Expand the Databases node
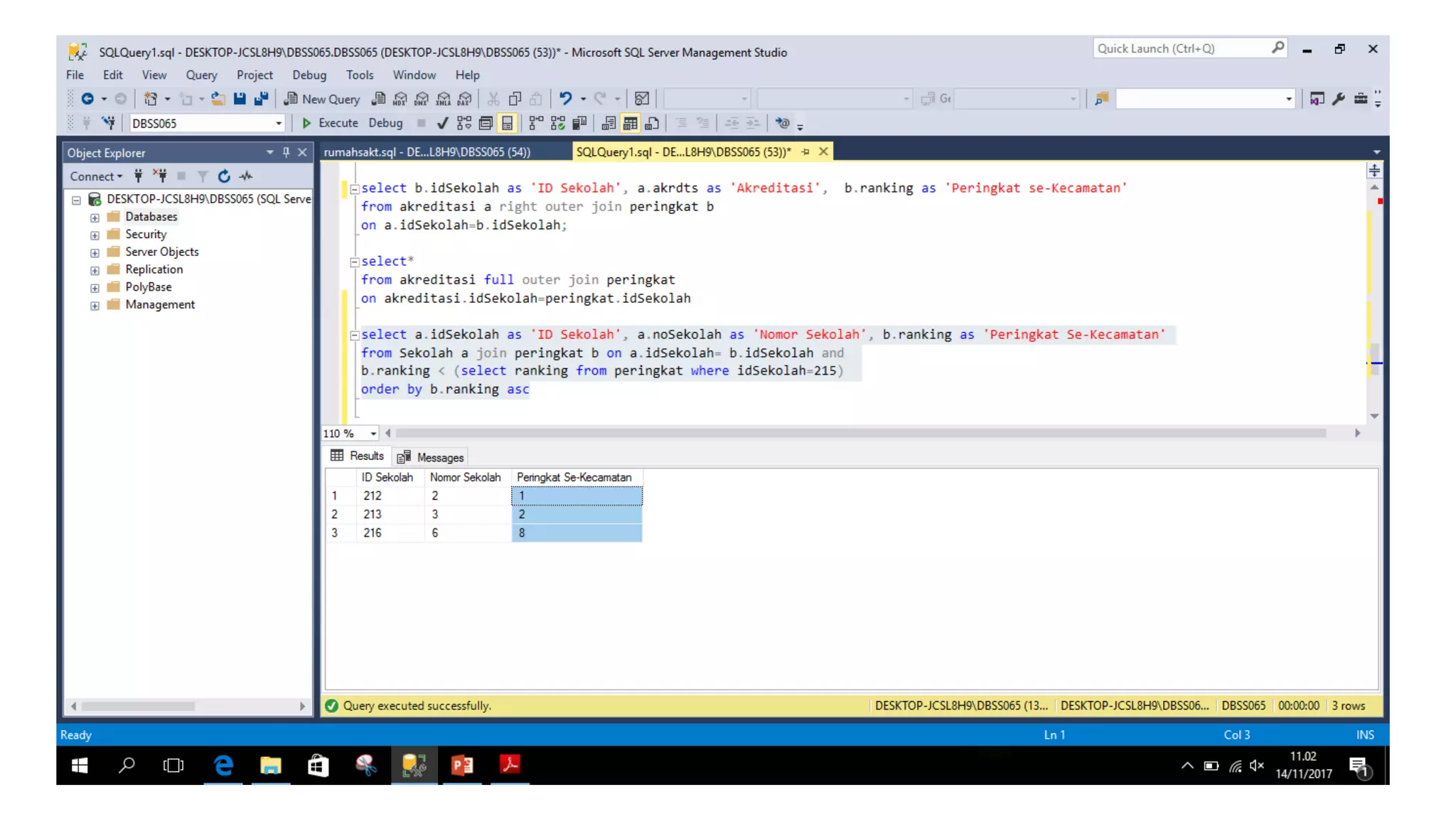Screen dimensions: 1456x819 pos(95,217)
